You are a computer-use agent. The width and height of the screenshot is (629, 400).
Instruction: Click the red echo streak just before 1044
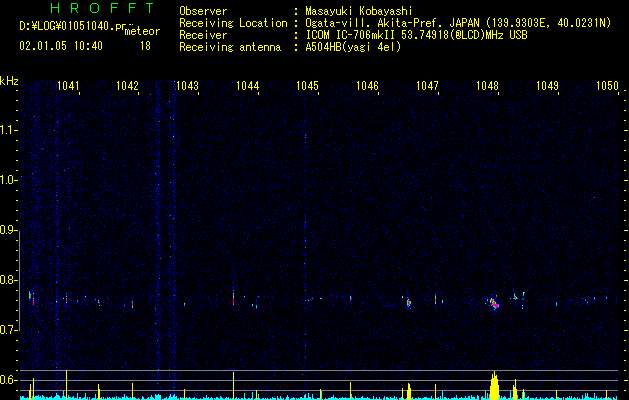(233, 298)
